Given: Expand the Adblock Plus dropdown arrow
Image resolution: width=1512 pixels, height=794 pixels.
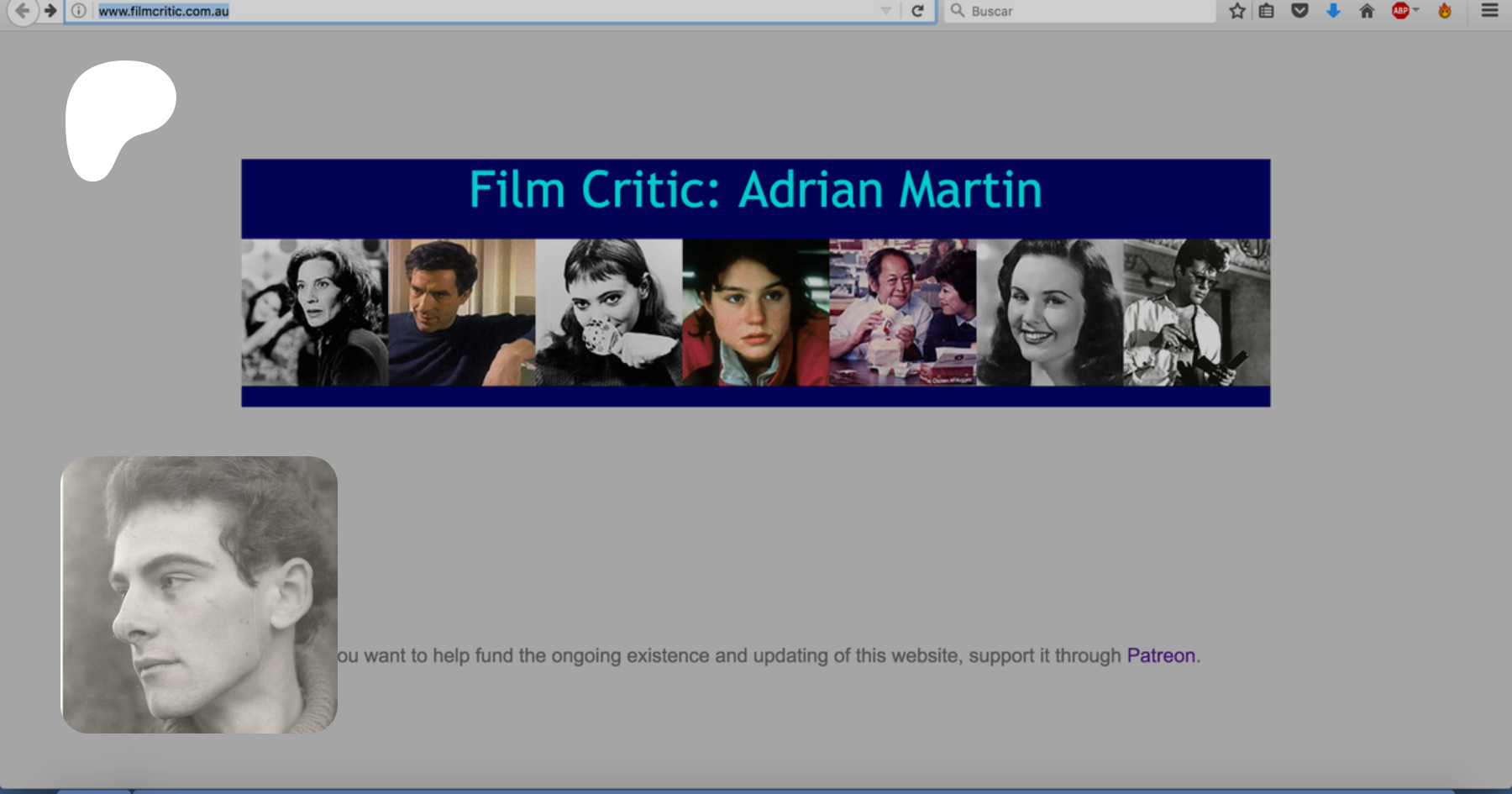Looking at the screenshot, I should pyautogui.click(x=1416, y=11).
